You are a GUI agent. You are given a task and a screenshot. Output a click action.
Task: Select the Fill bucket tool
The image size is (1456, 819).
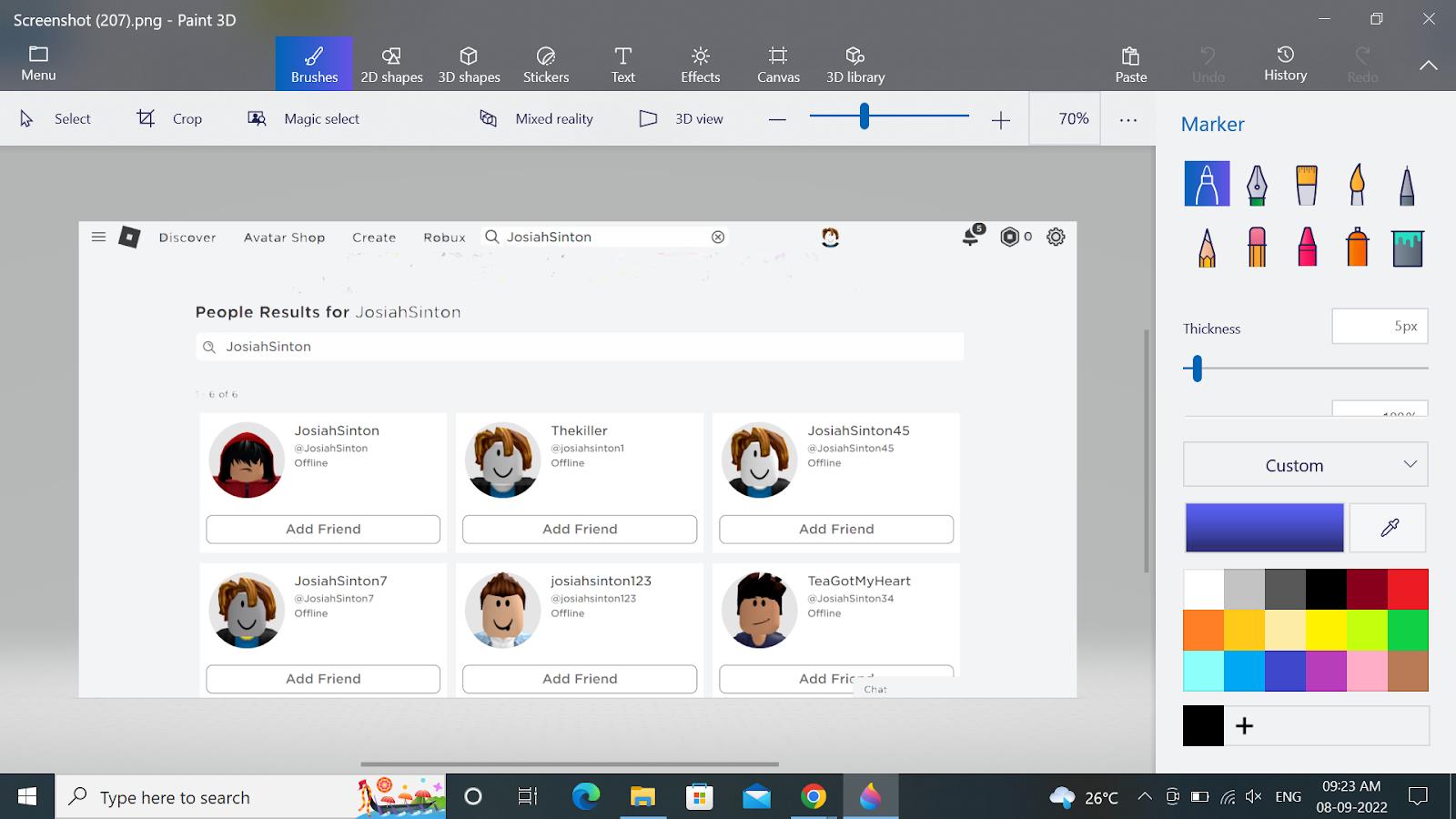point(1407,247)
